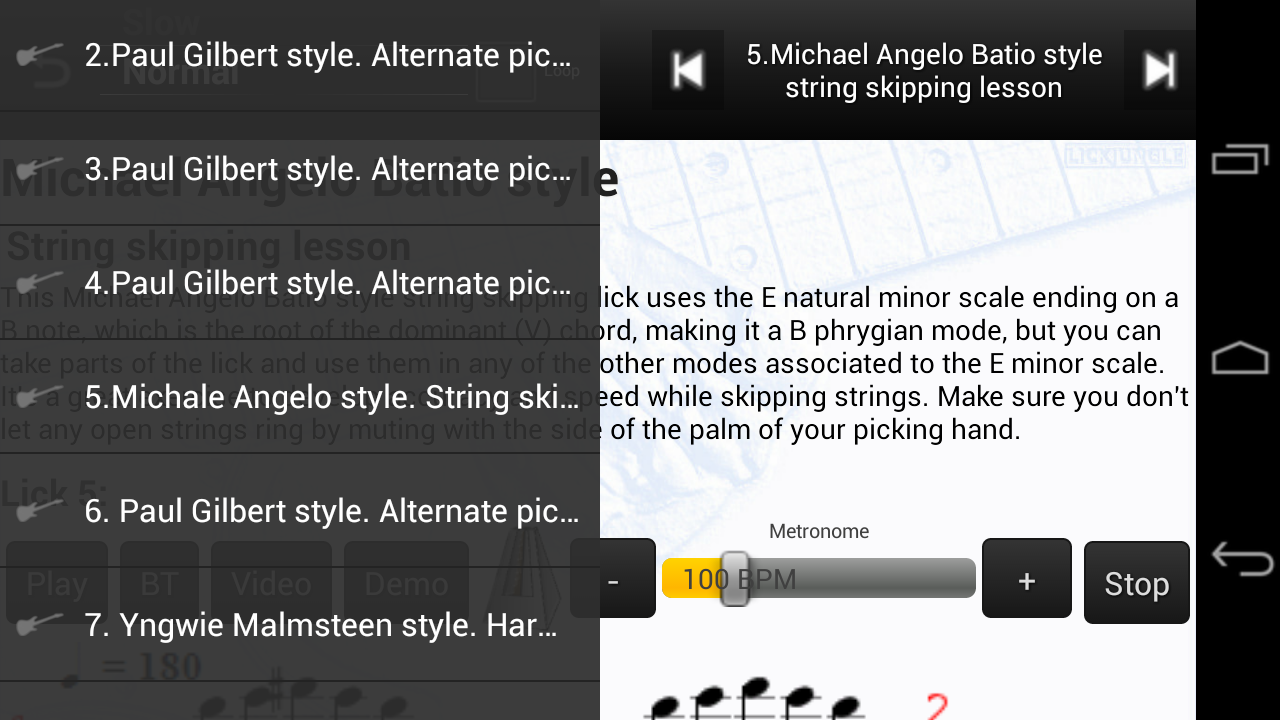Viewport: 1280px width, 720px height.
Task: Open Android recent apps button
Action: click(x=1240, y=159)
